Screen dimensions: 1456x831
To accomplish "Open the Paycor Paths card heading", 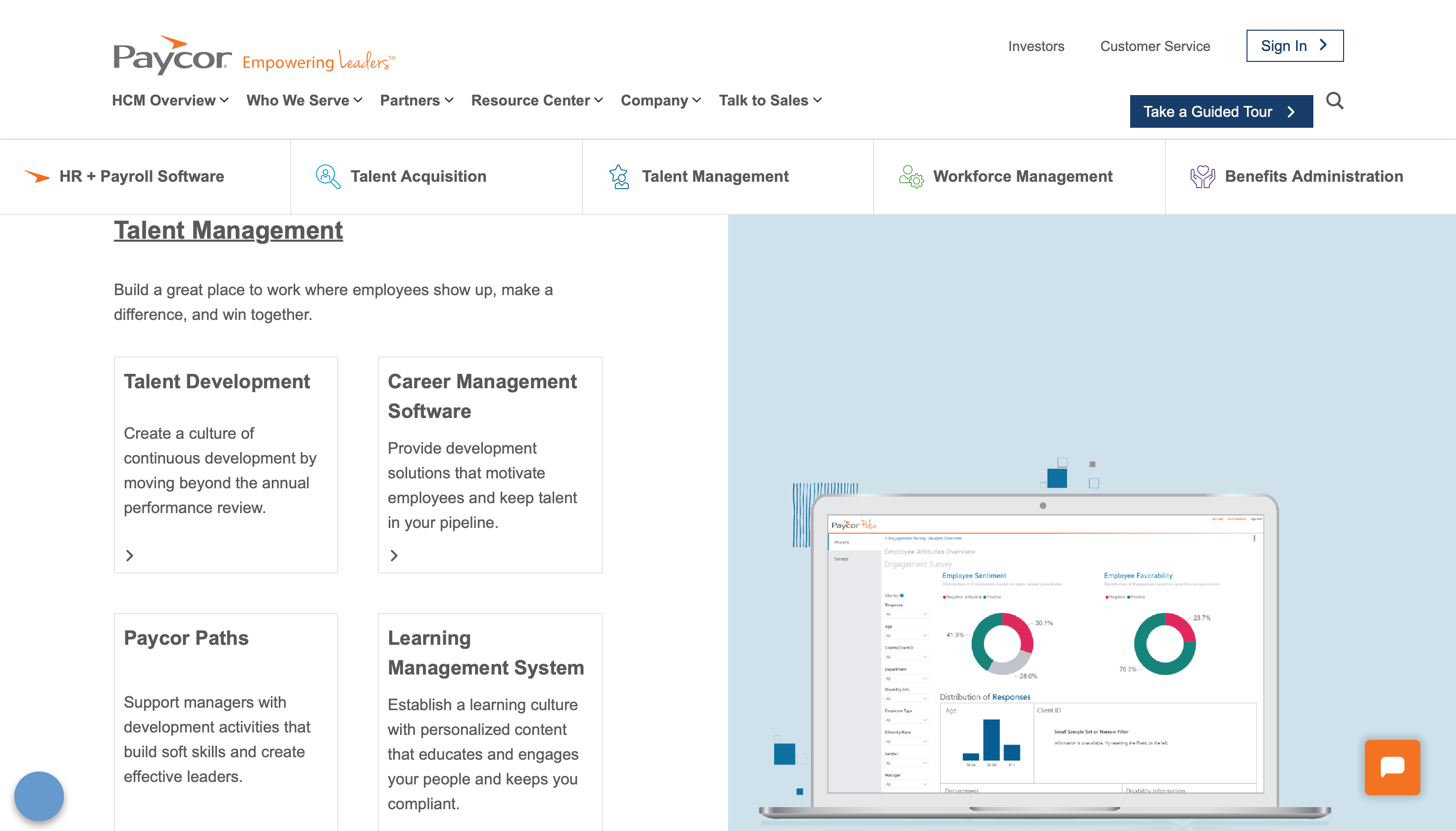I will tap(186, 637).
